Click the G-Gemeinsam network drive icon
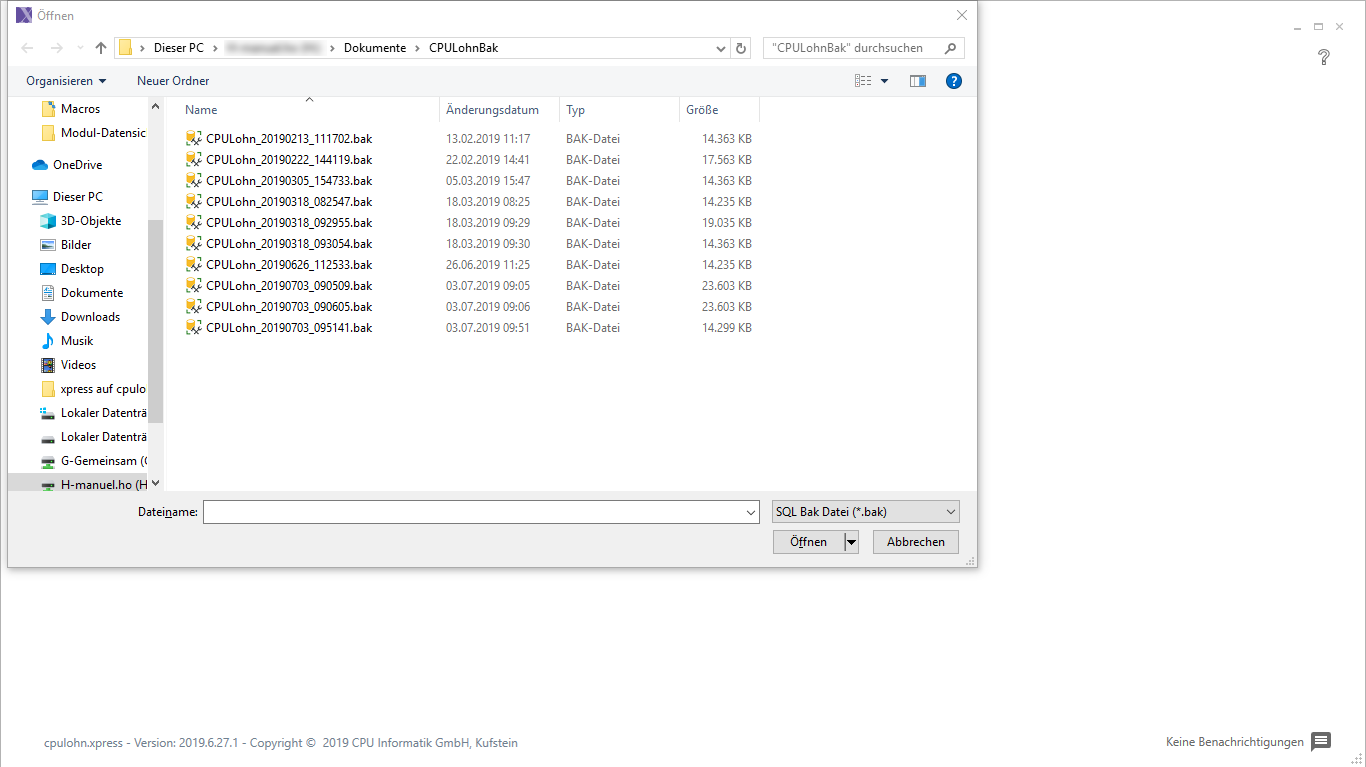The width and height of the screenshot is (1366, 767). (x=48, y=461)
